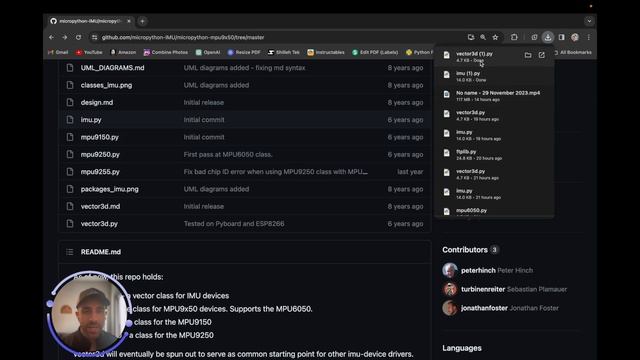This screenshot has height=360, width=640.
Task: Reload the GitHub page
Action: 78,37
